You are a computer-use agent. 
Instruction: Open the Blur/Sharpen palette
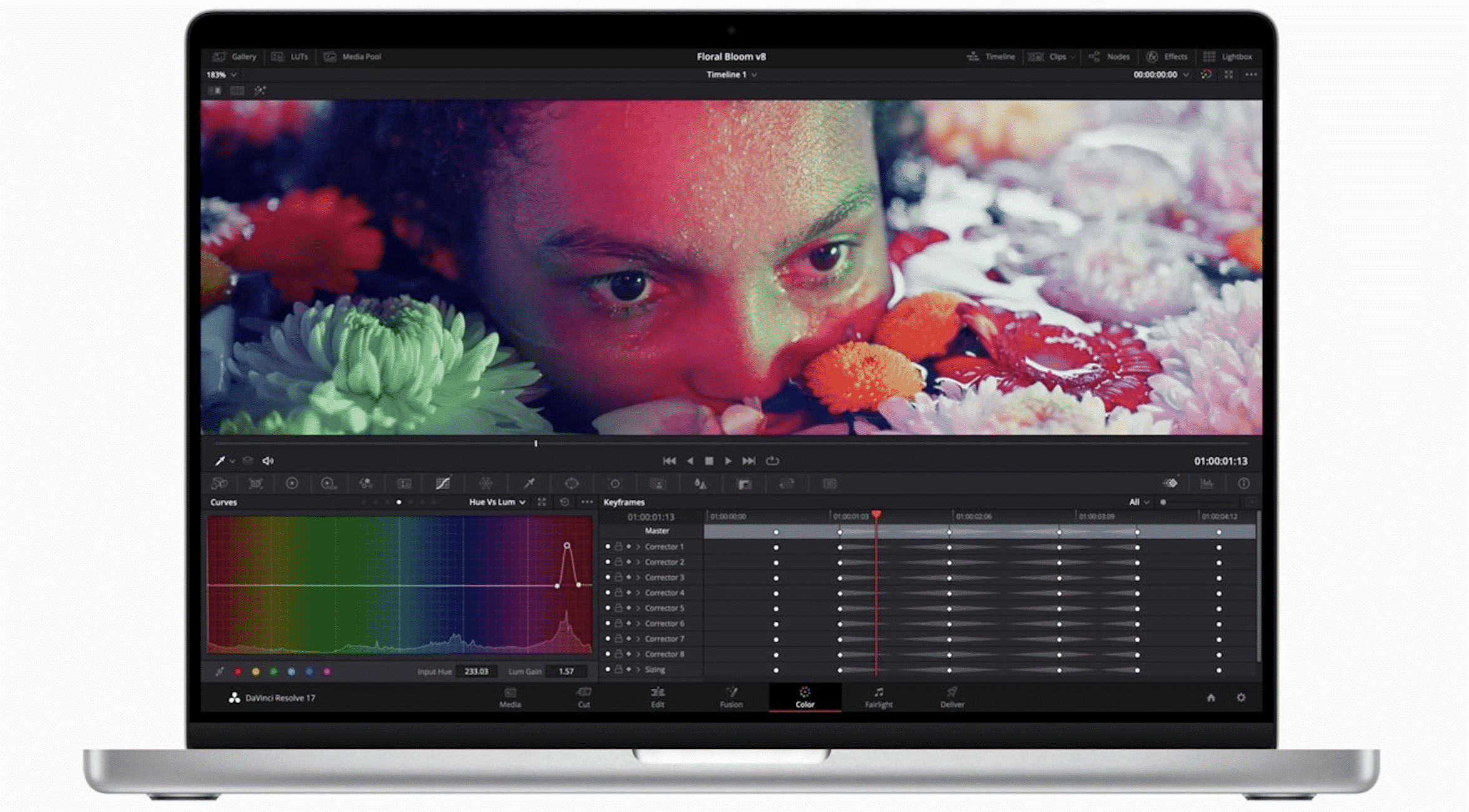click(x=701, y=484)
